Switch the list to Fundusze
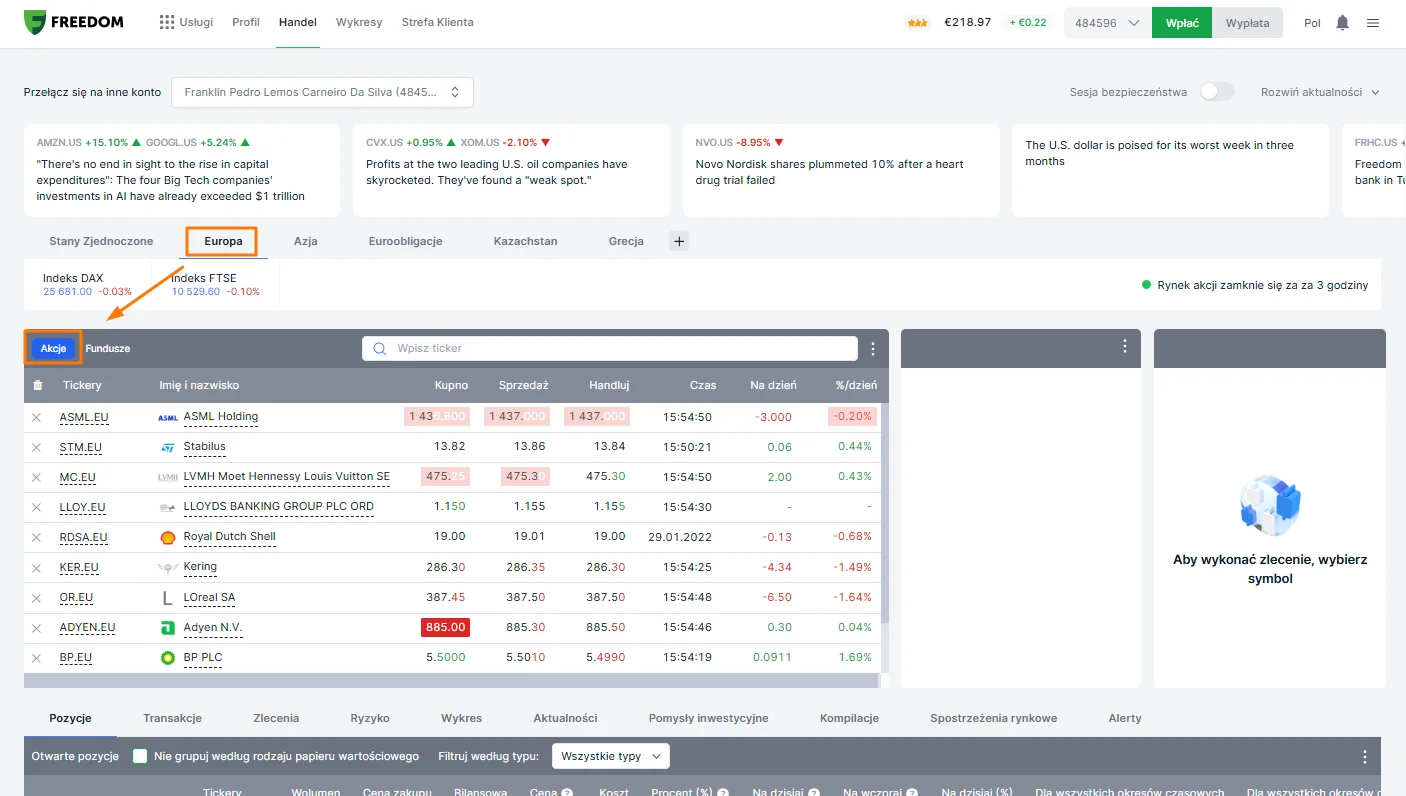 tap(108, 349)
